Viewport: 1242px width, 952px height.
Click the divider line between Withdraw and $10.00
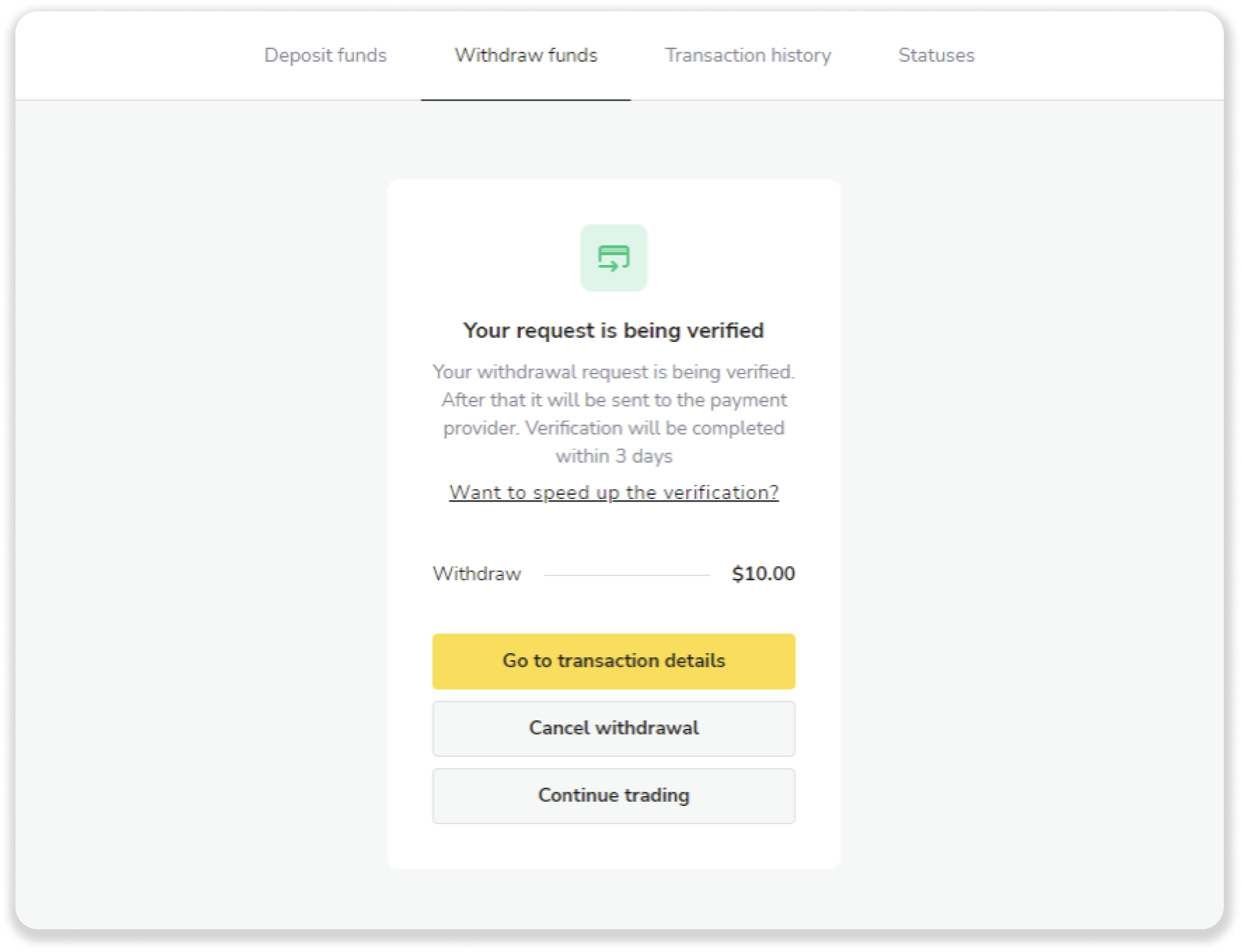coord(626,575)
